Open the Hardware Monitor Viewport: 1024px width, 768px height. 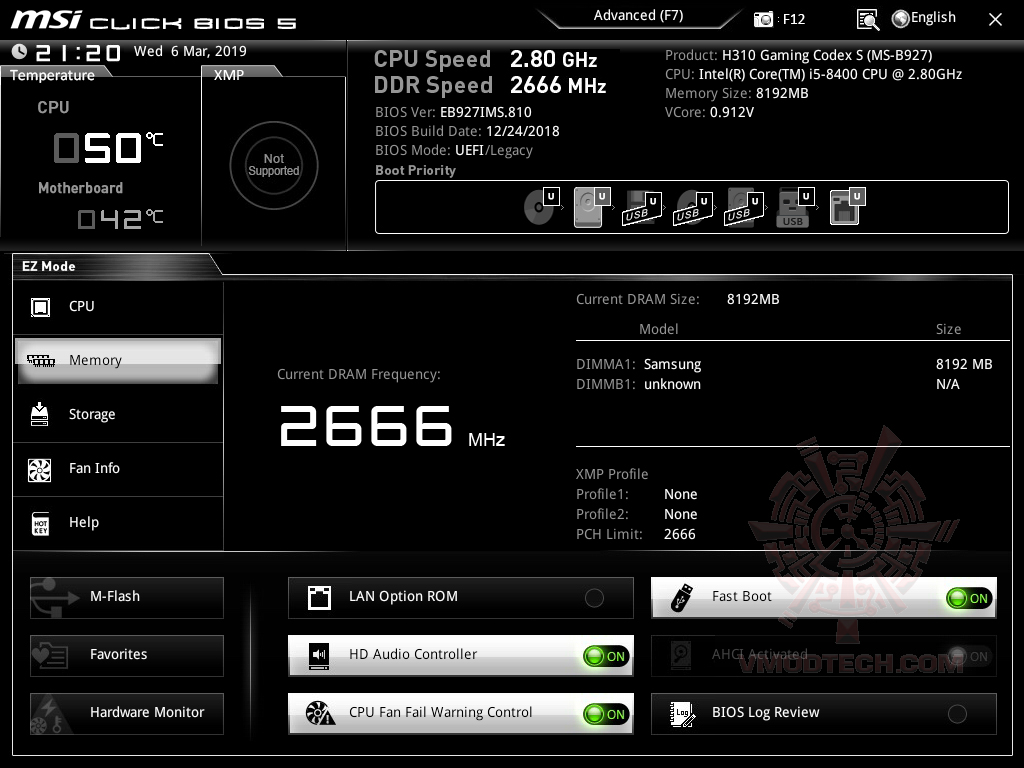click(127, 714)
